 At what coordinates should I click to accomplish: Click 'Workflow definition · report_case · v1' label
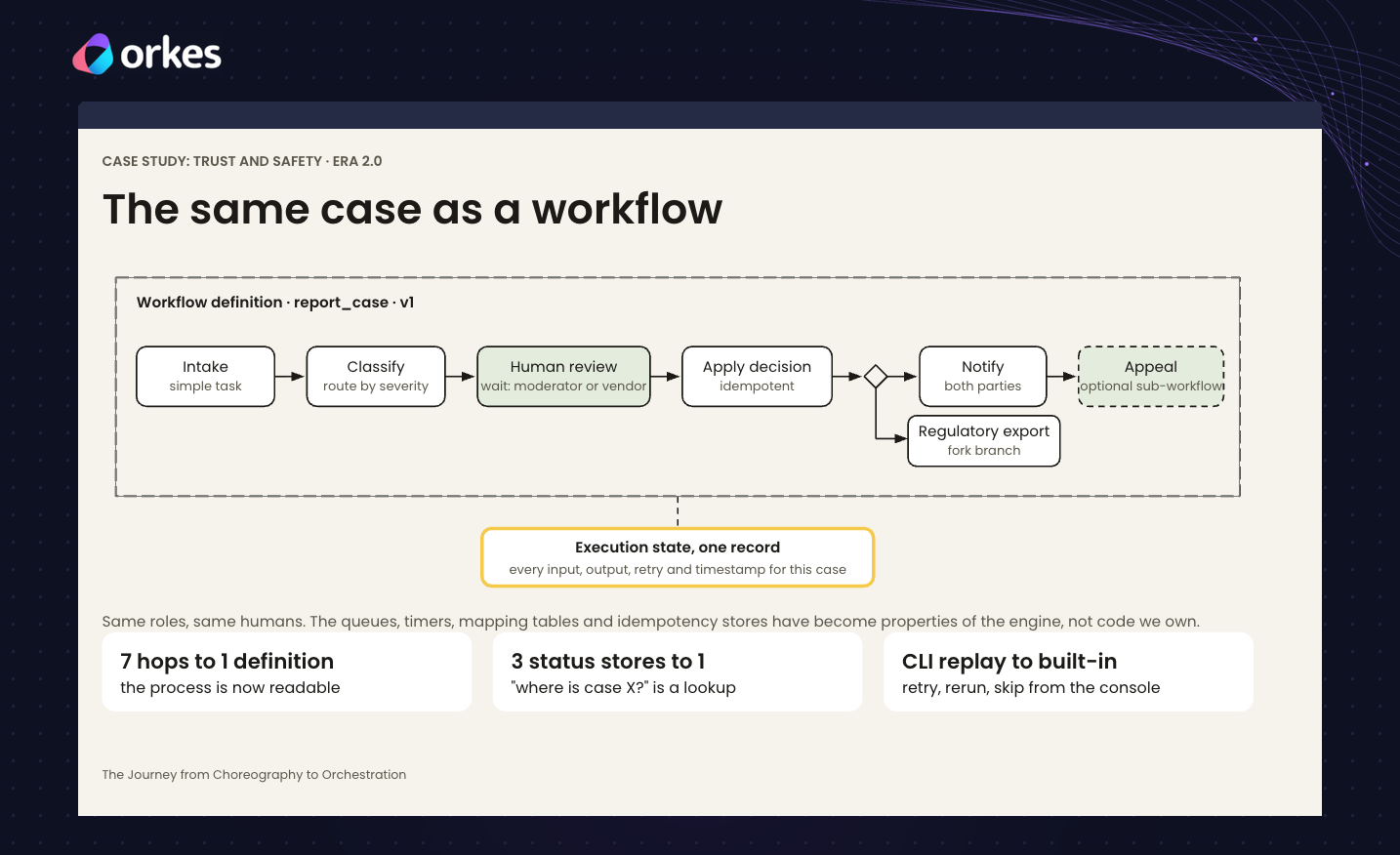click(x=275, y=303)
